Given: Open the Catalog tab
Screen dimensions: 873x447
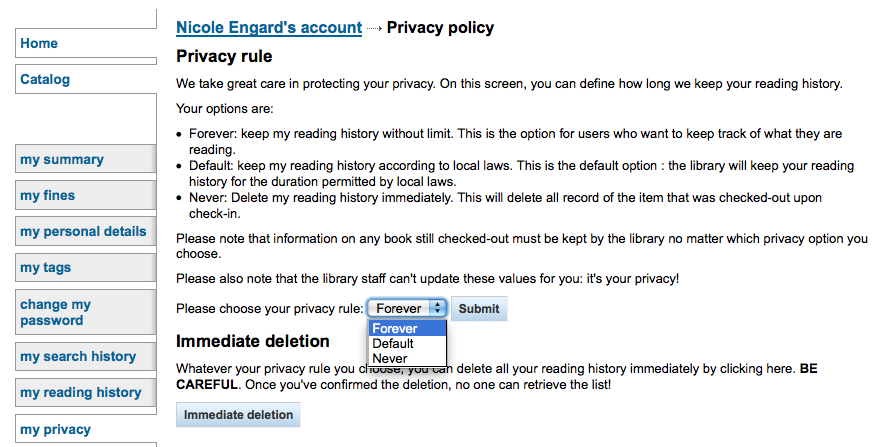Looking at the screenshot, I should [x=86, y=80].
